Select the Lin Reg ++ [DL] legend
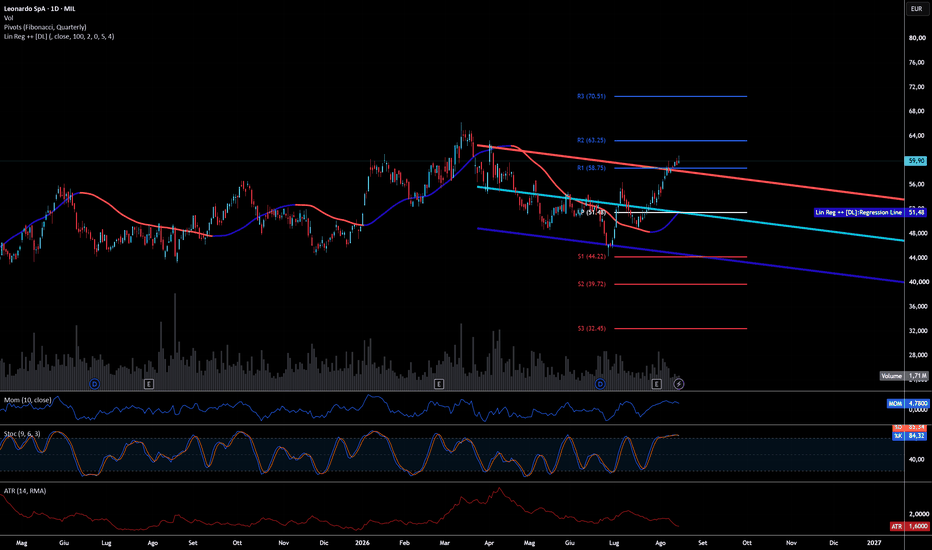The height and width of the screenshot is (550, 932). pyautogui.click(x=59, y=36)
